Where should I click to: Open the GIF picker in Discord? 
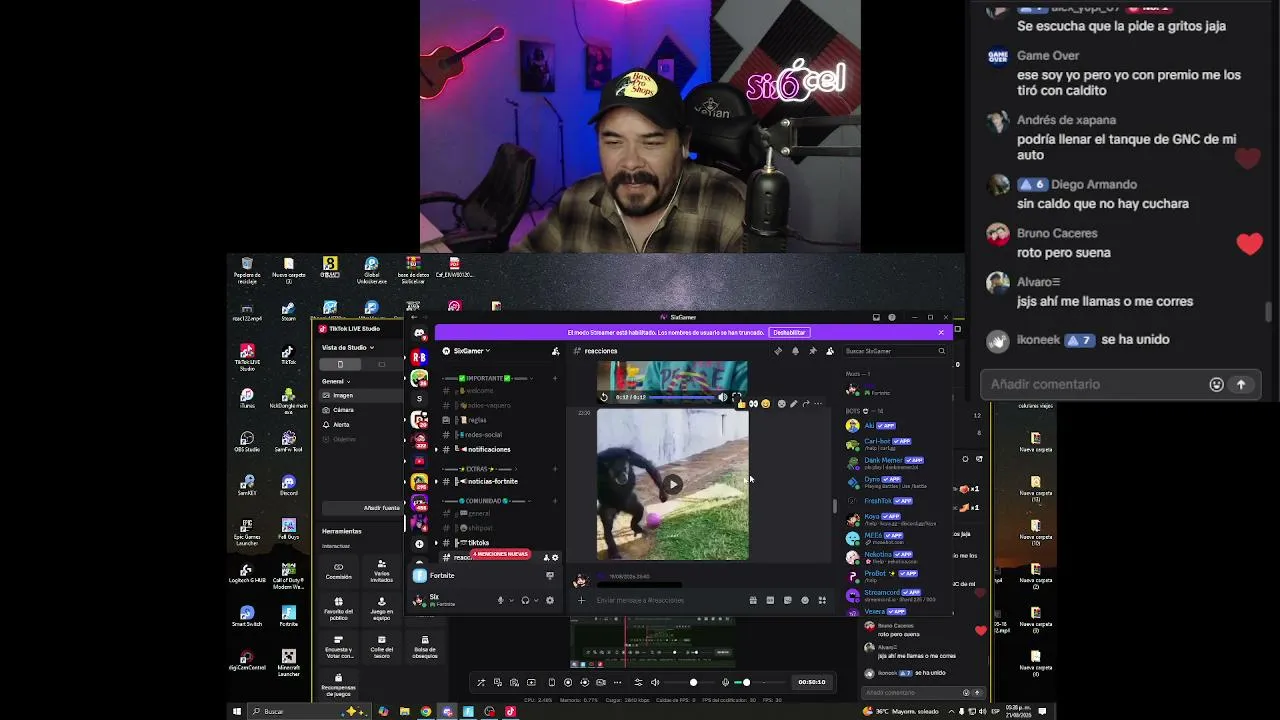(x=770, y=600)
